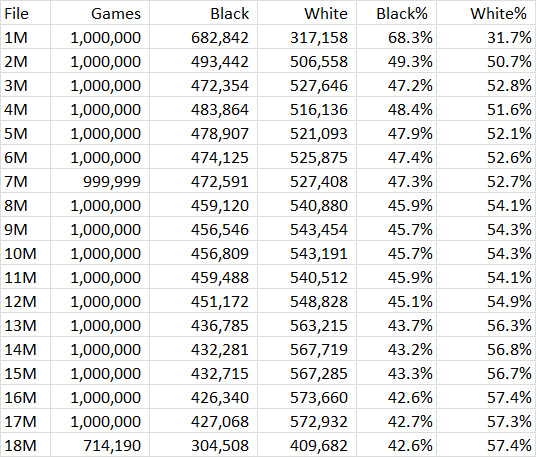Click cell with value 573,660
Viewport: 536px width, 457px height.
[x=307, y=397]
